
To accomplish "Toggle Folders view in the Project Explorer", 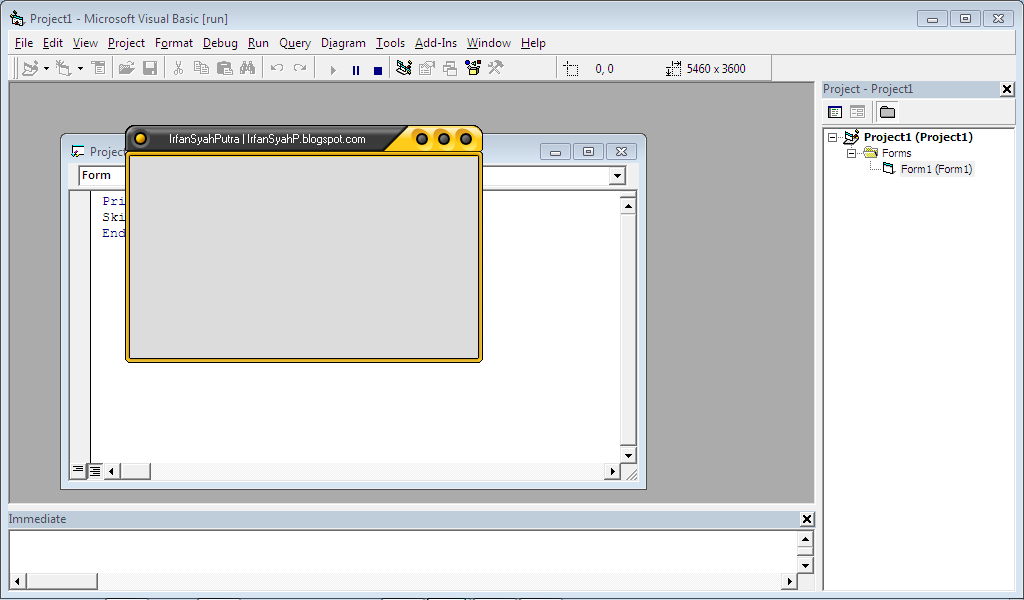I will (x=887, y=112).
